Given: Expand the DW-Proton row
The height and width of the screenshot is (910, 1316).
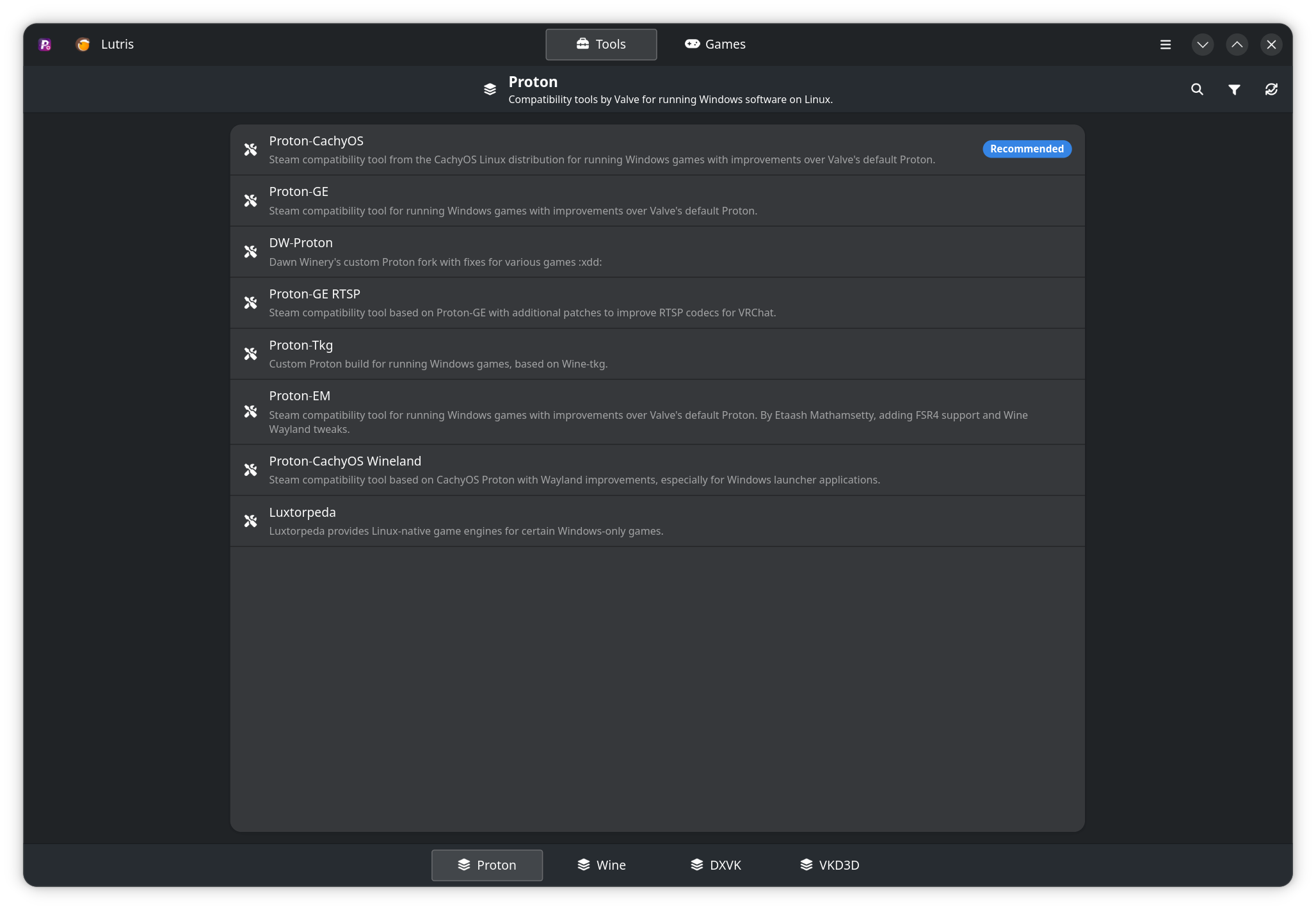Looking at the screenshot, I should 657,252.
